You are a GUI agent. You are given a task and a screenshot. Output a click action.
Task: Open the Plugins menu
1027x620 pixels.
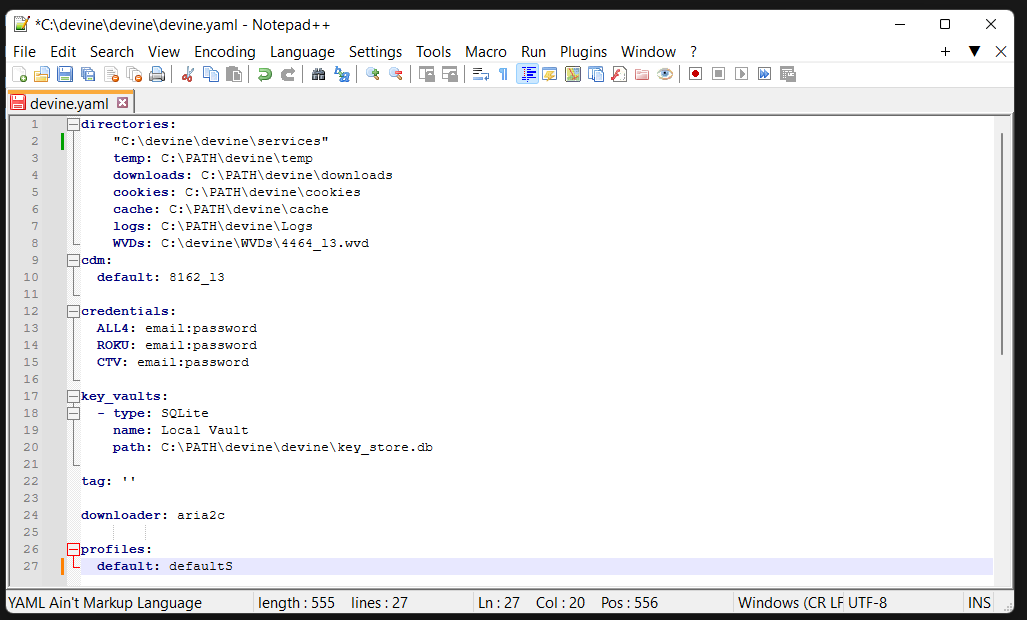tap(583, 52)
